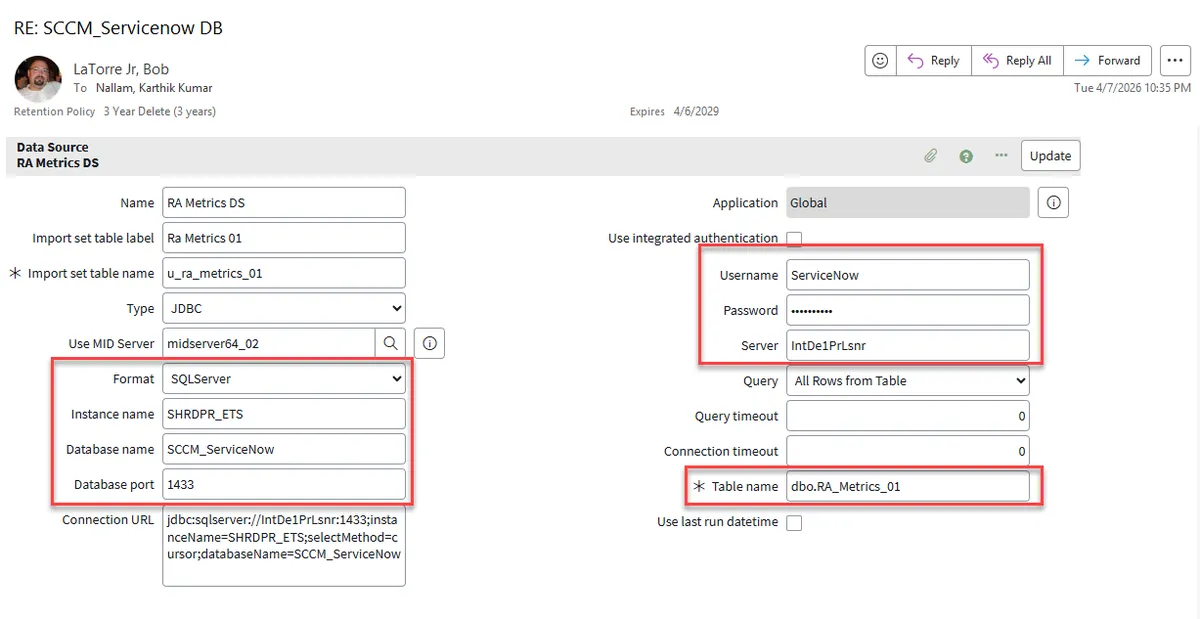Image resolution: width=1200 pixels, height=619 pixels.
Task: Click the Table name field
Action: tap(907, 486)
